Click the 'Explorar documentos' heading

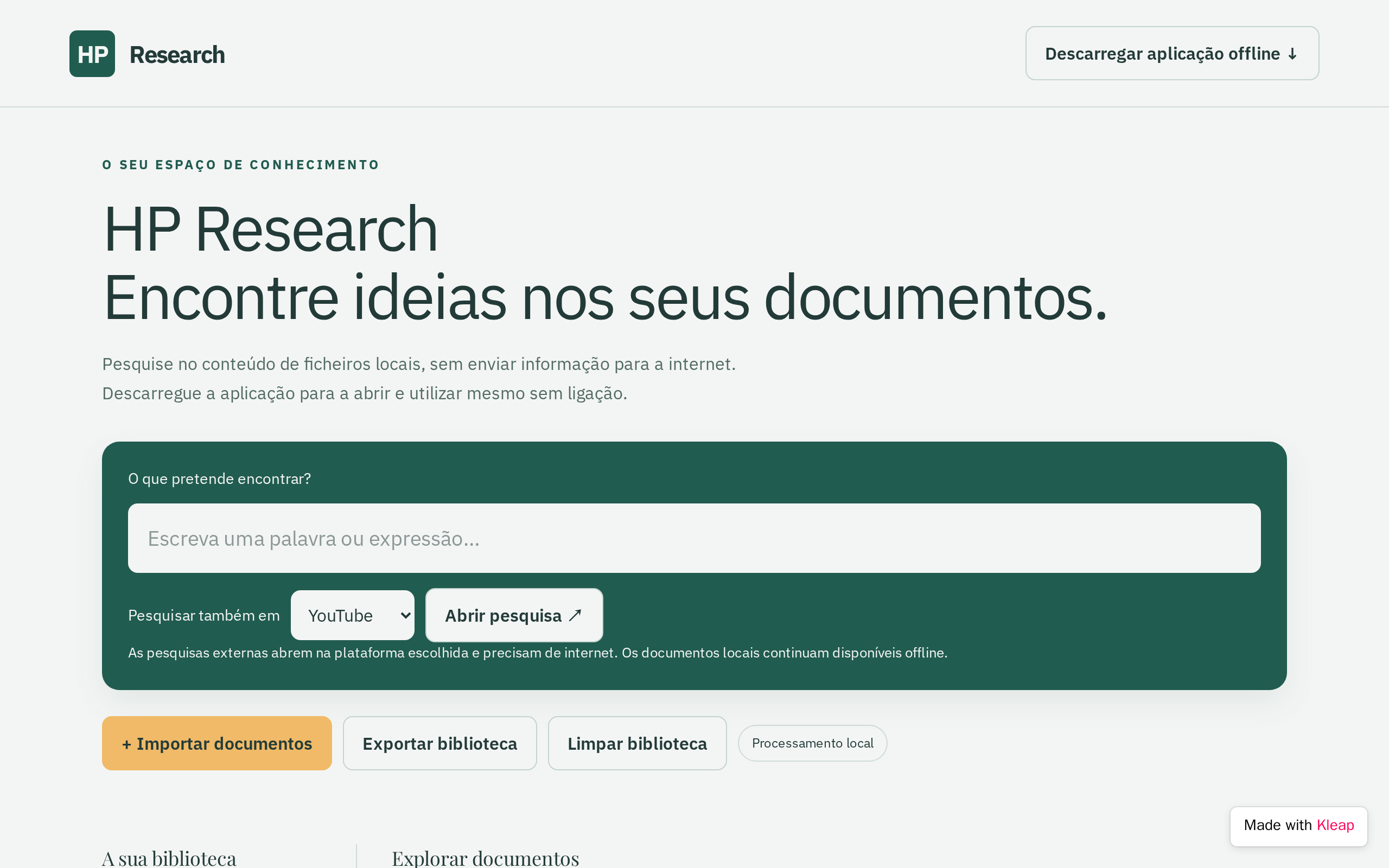point(485,858)
